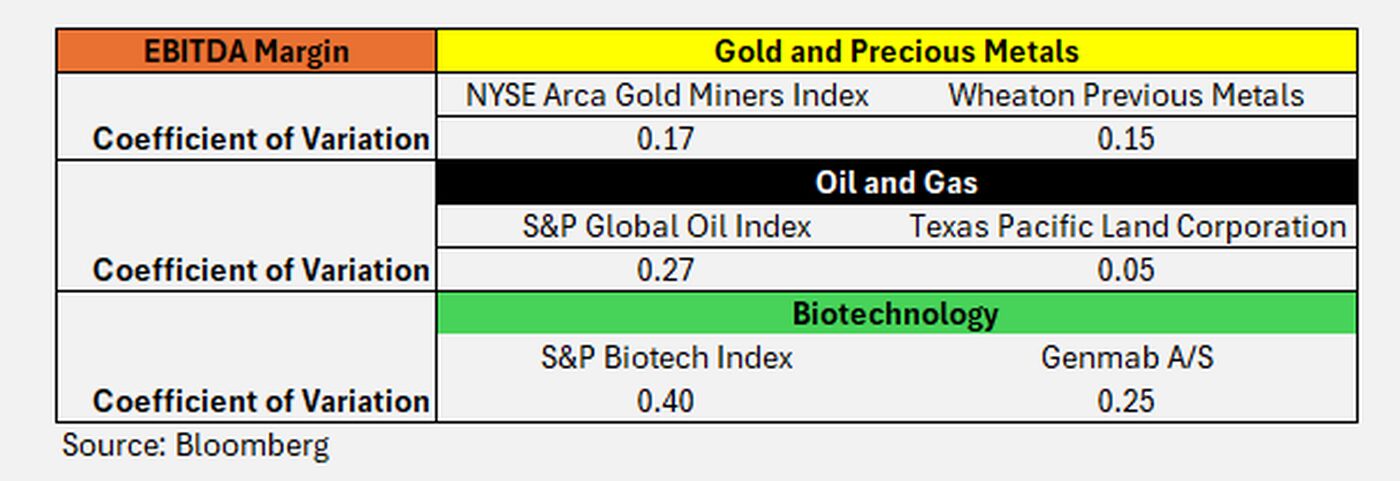This screenshot has height=481, width=1400.
Task: Select the Wheaton Previous Metals cell
Action: click(x=1126, y=95)
